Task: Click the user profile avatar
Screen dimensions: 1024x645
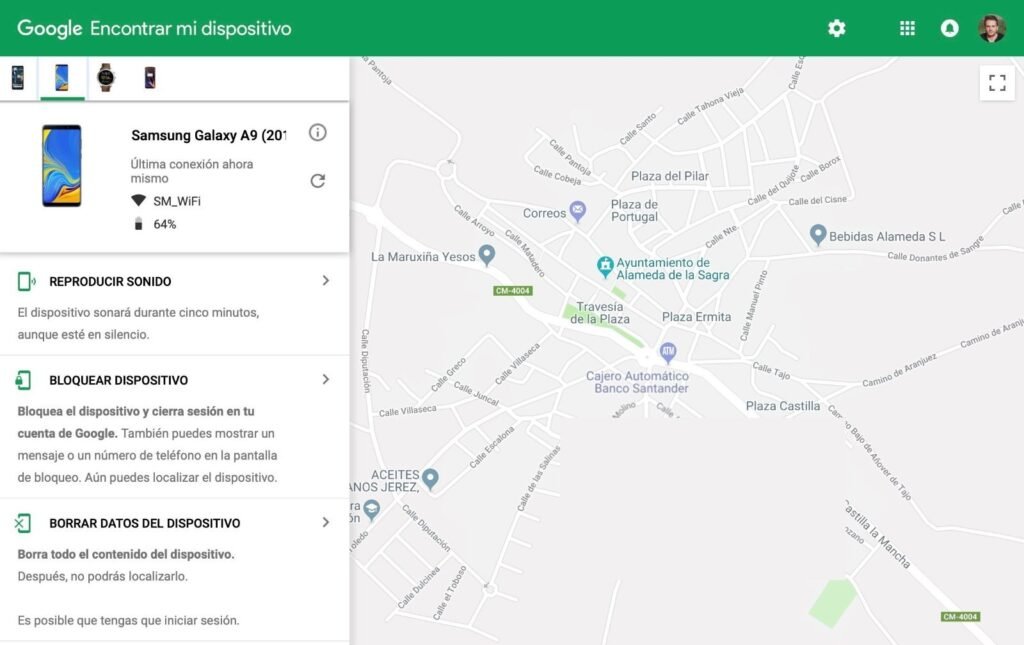Action: [991, 28]
